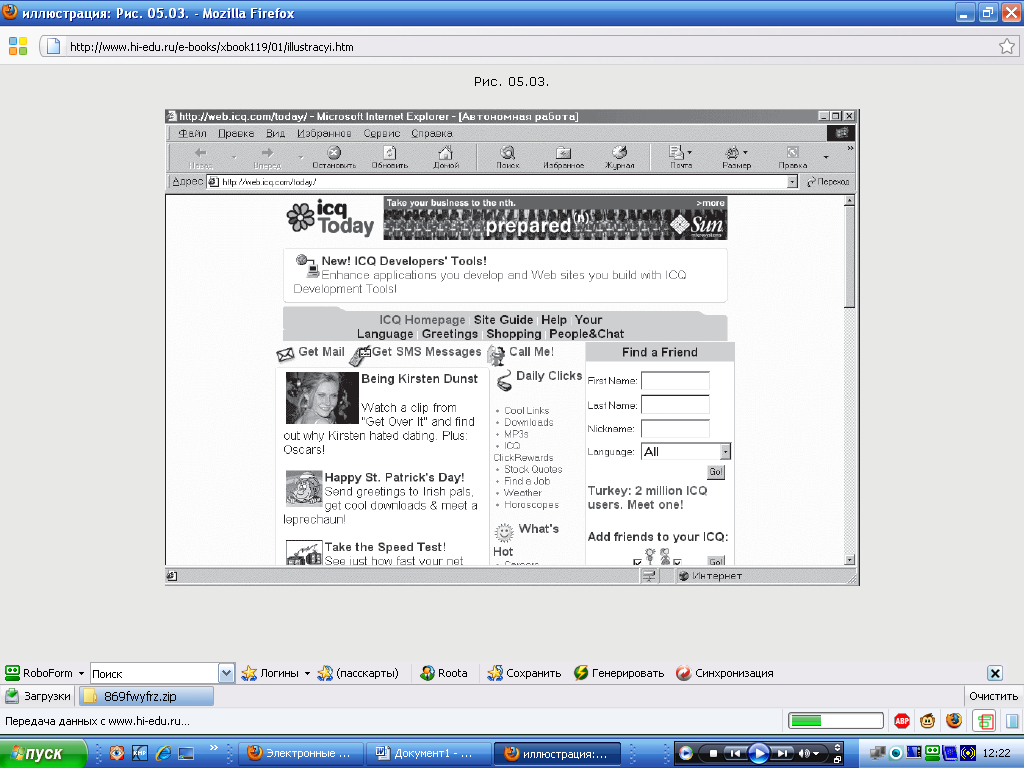The image size is (1024, 768).
Task: Click the green page loading progress bar
Action: pos(836,721)
